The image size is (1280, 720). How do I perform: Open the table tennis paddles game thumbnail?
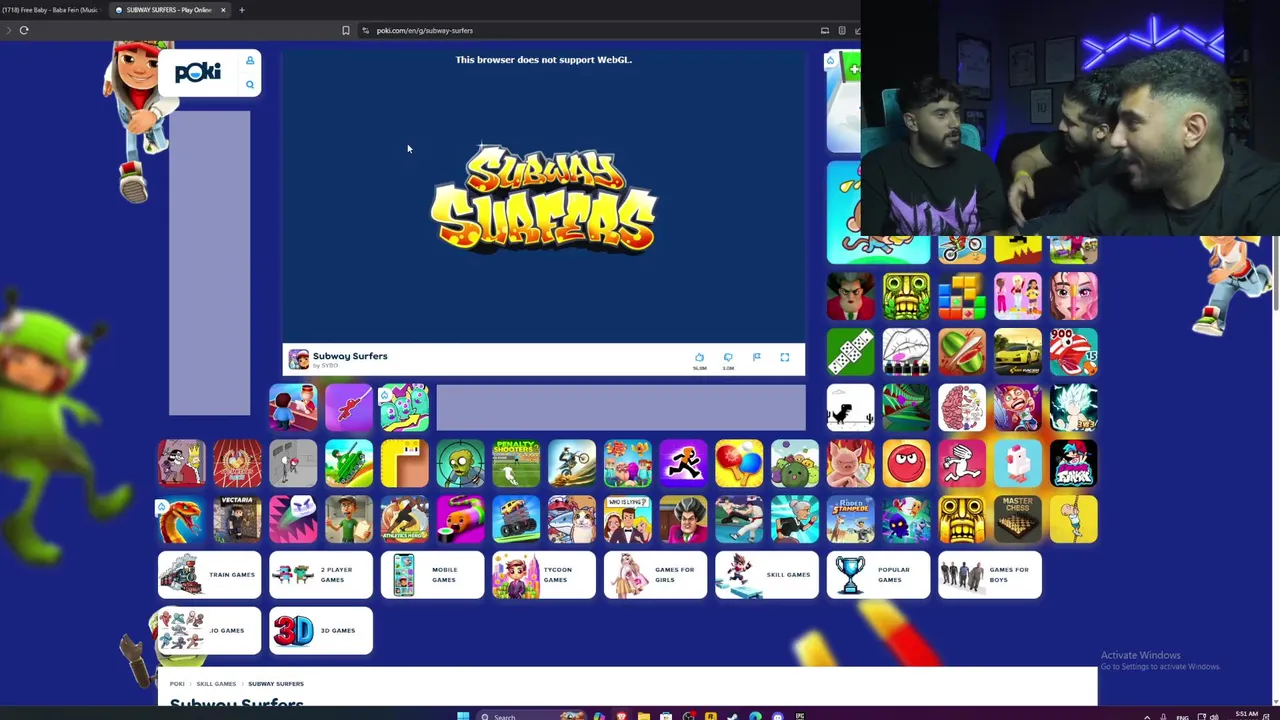click(x=739, y=463)
